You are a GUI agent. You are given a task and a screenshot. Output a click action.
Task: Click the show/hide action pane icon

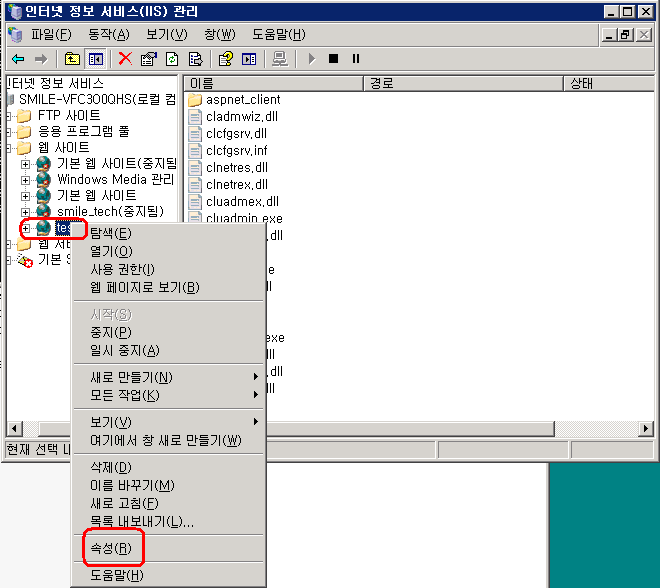(249, 59)
